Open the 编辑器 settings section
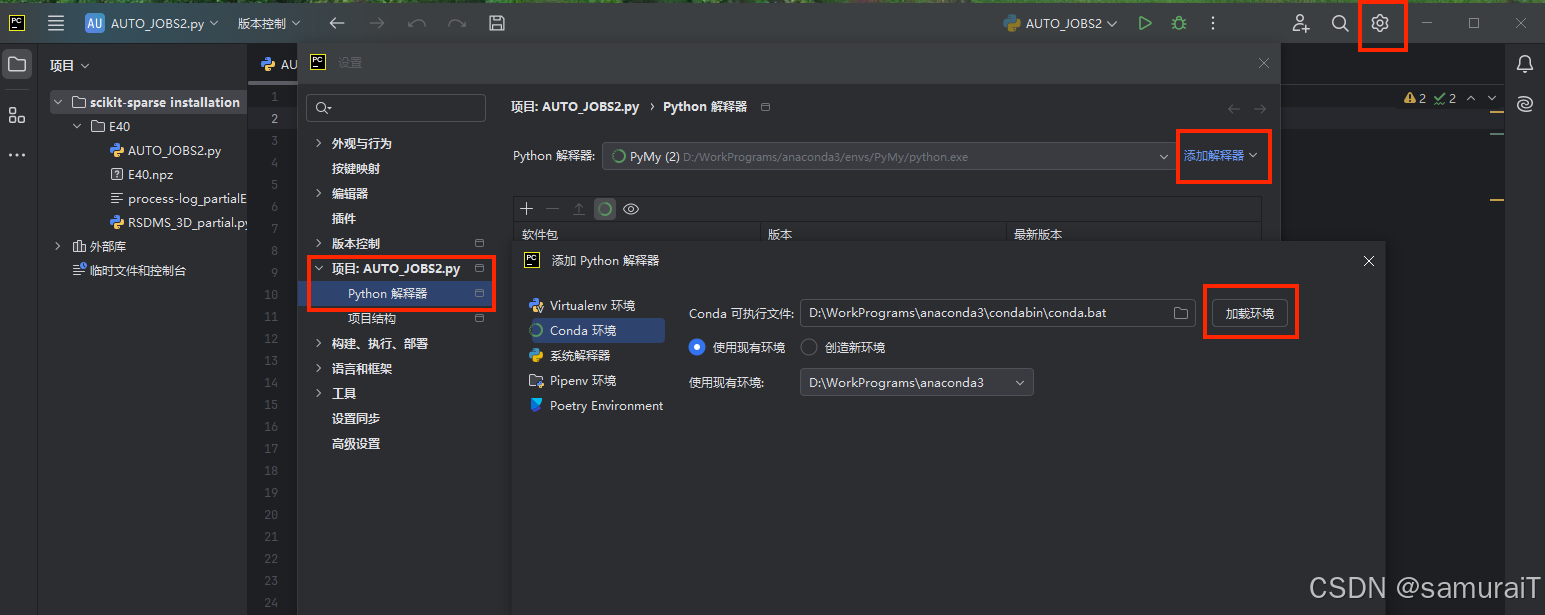The height and width of the screenshot is (615, 1545). pyautogui.click(x=348, y=192)
